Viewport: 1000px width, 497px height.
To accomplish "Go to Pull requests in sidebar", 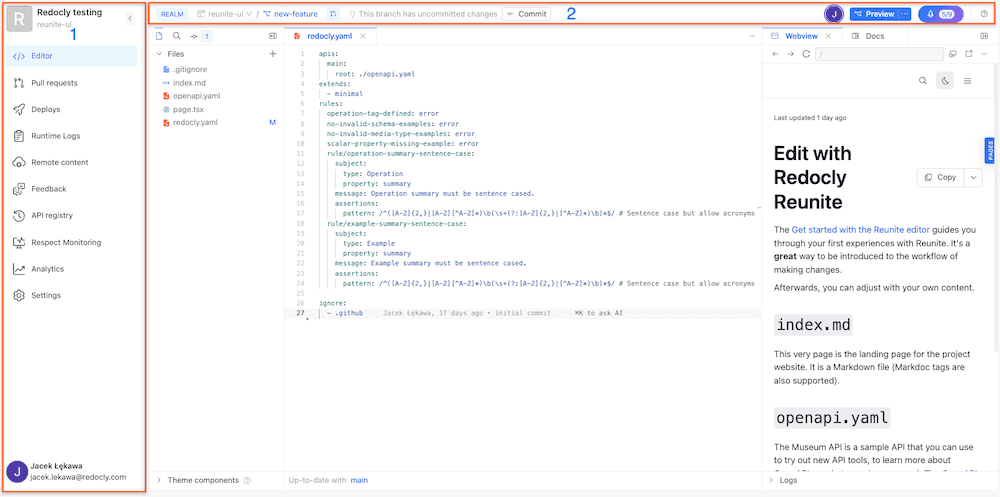I will point(71,83).
